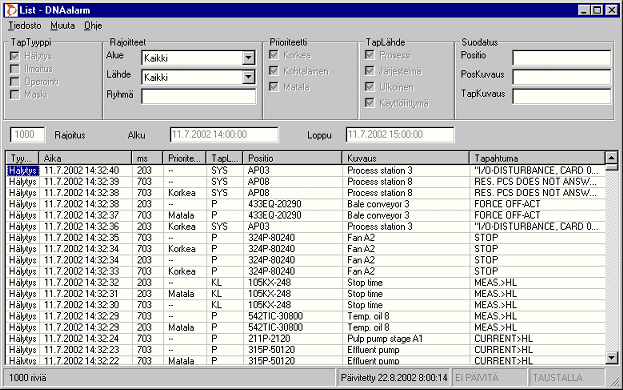623x390 pixels.
Task: Close the DNAalarm window
Action: 611,10
